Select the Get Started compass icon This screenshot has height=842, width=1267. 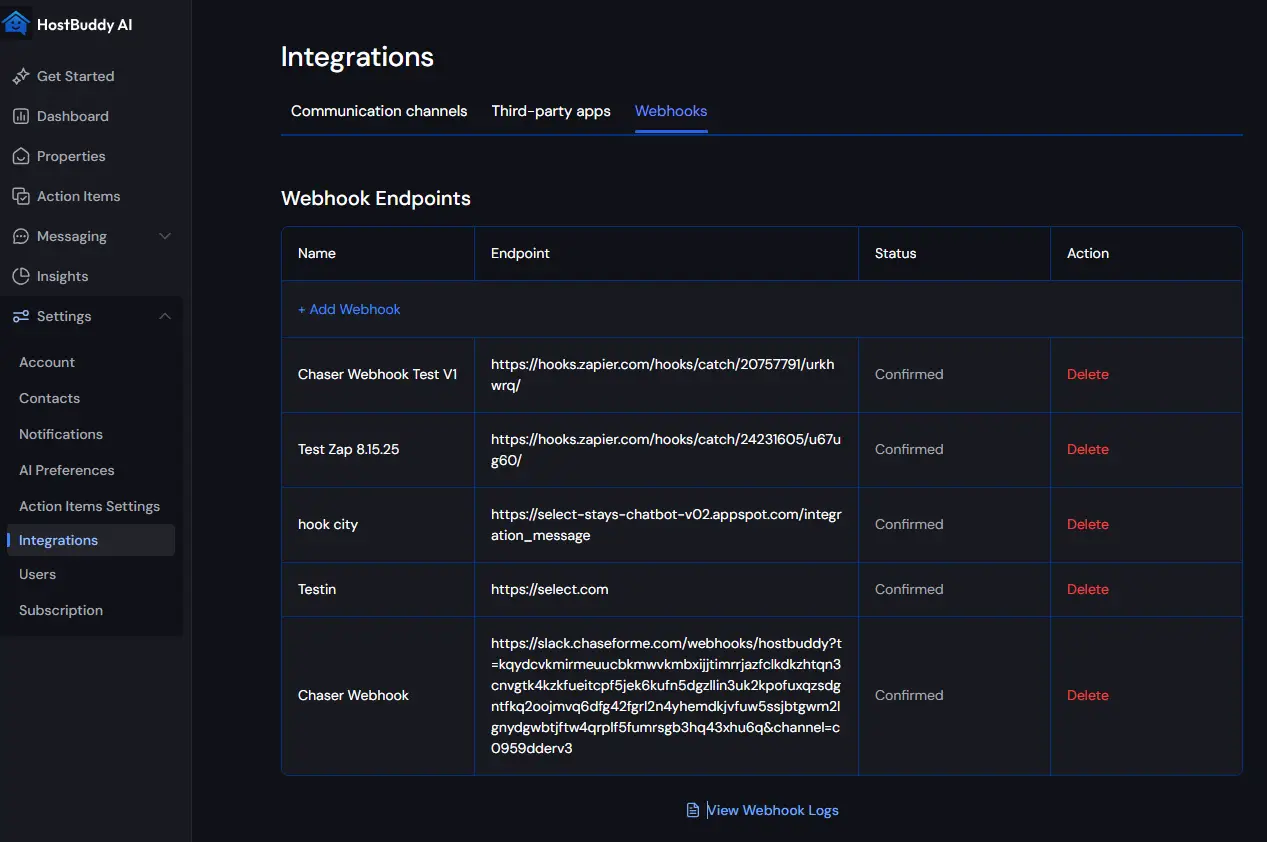20,76
